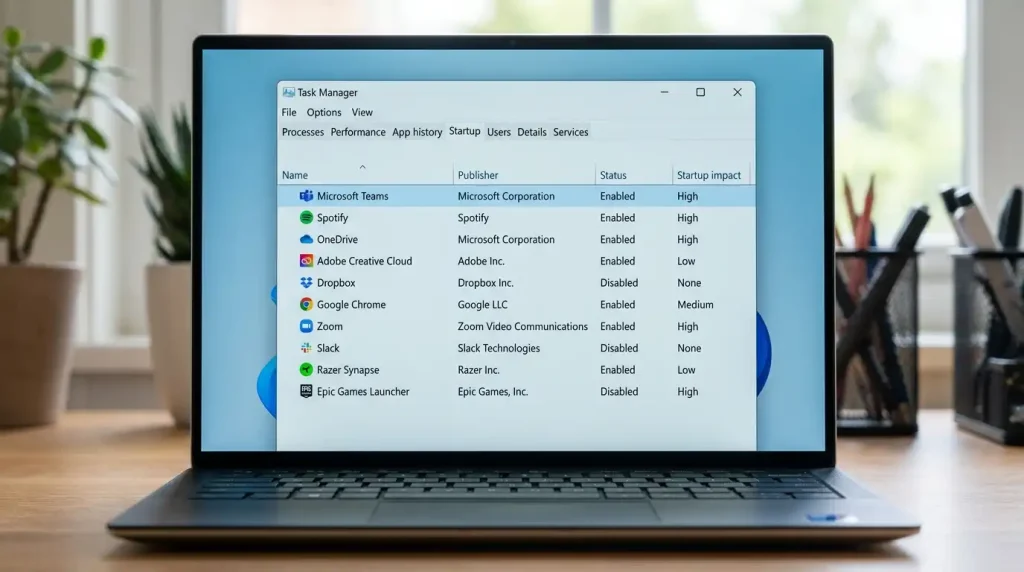This screenshot has width=1024, height=572.
Task: Click the Disabled status of Slack
Action: pos(619,348)
